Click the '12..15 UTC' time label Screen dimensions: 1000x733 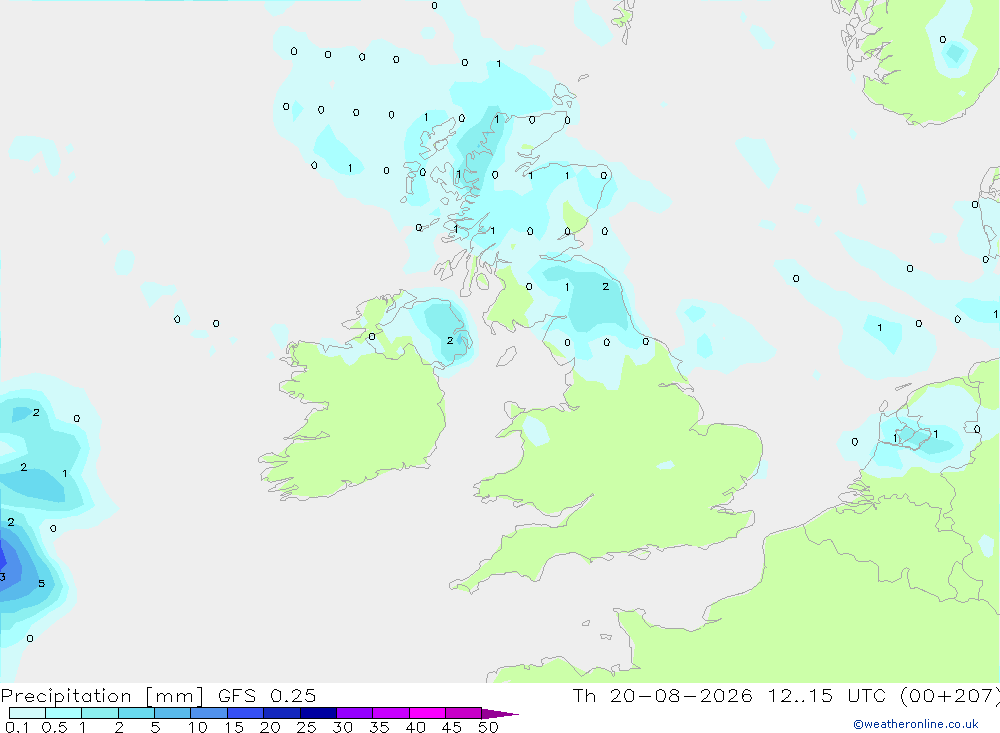pyautogui.click(x=829, y=695)
